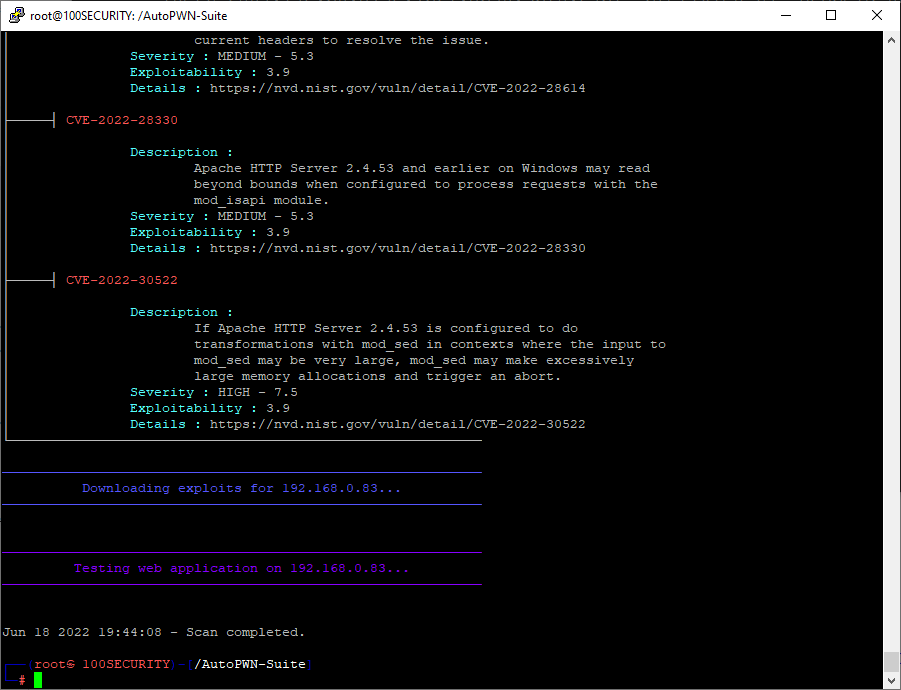Click the scrollbar up arrow
Screen dimensions: 901x690
891,40
